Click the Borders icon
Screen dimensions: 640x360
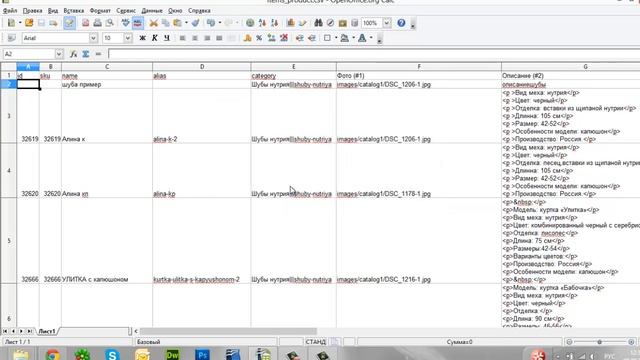tap(327, 38)
